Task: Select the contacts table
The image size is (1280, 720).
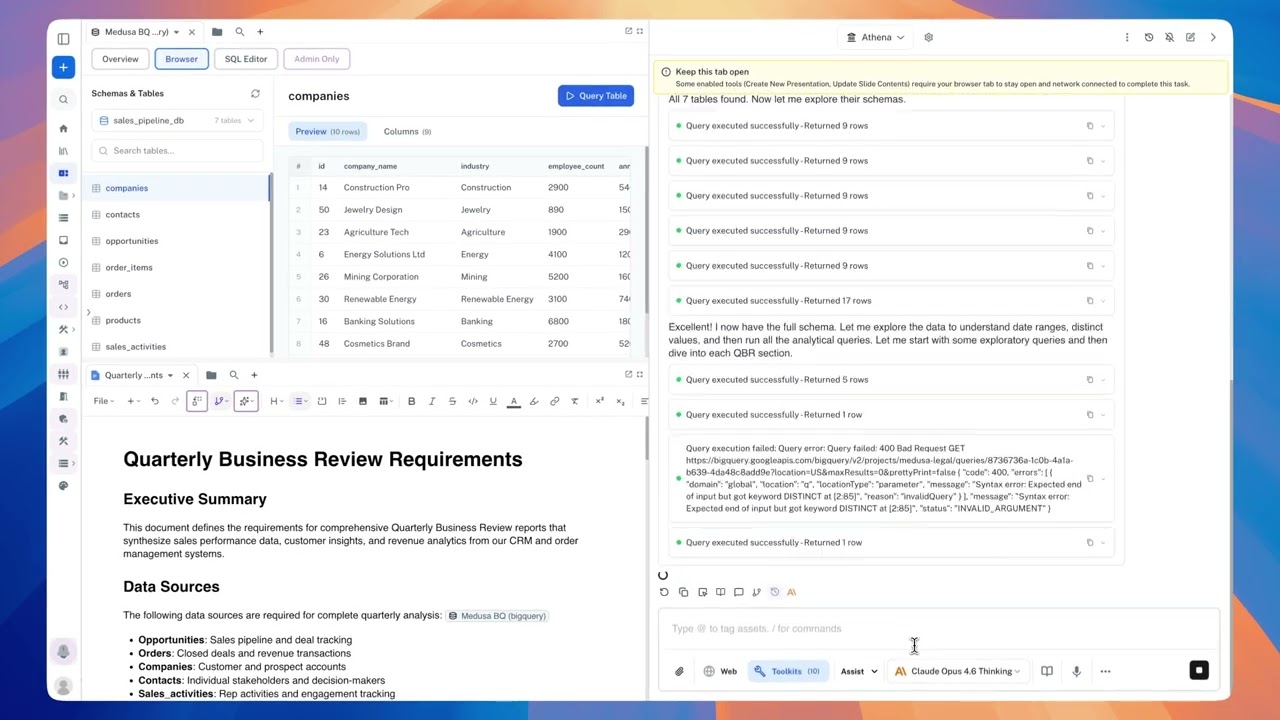Action: [x=177, y=214]
